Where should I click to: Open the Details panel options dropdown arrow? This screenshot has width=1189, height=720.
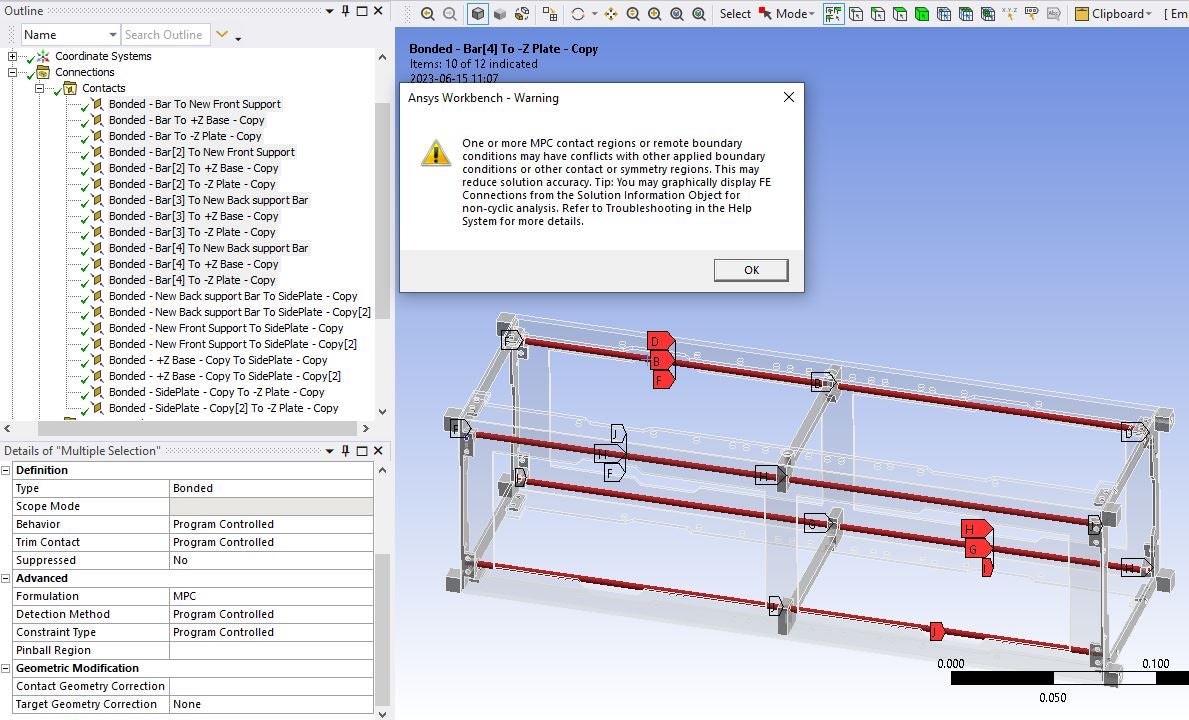coord(329,450)
